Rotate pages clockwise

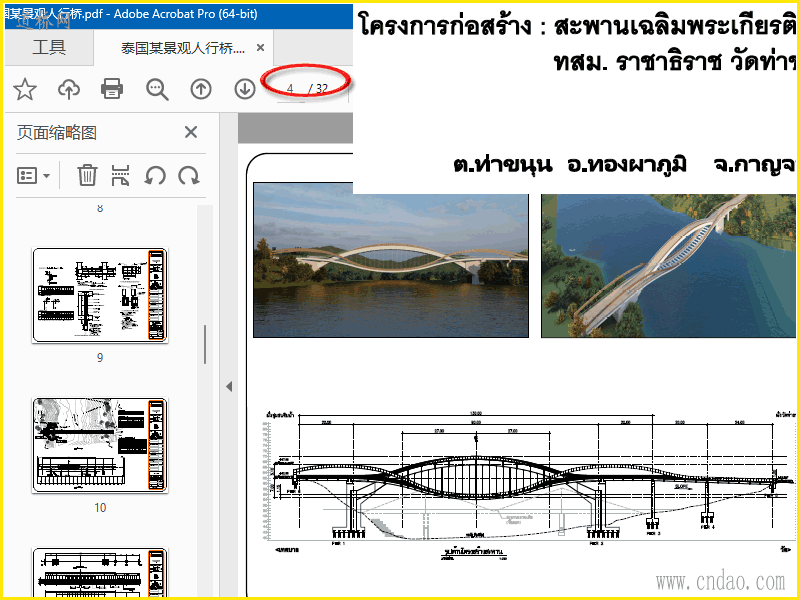point(189,176)
